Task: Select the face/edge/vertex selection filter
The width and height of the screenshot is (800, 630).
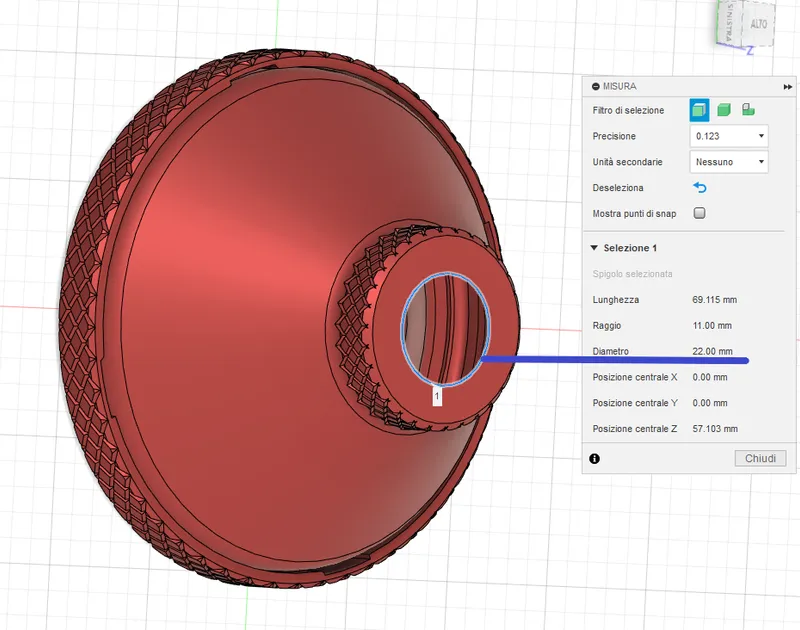Action: click(x=699, y=110)
